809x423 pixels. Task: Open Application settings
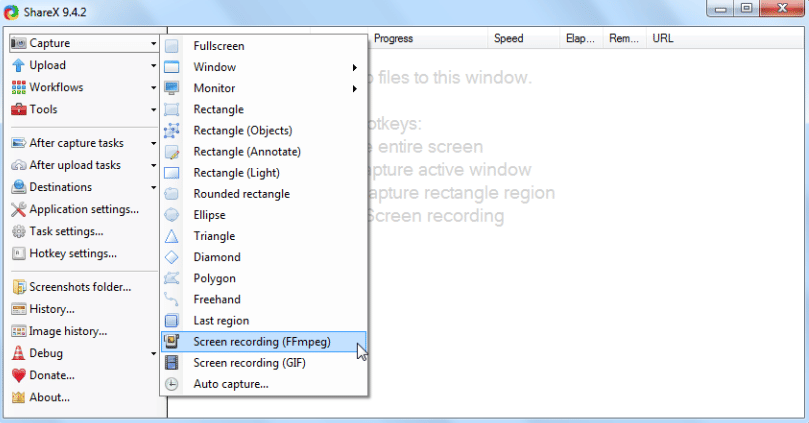pos(83,209)
